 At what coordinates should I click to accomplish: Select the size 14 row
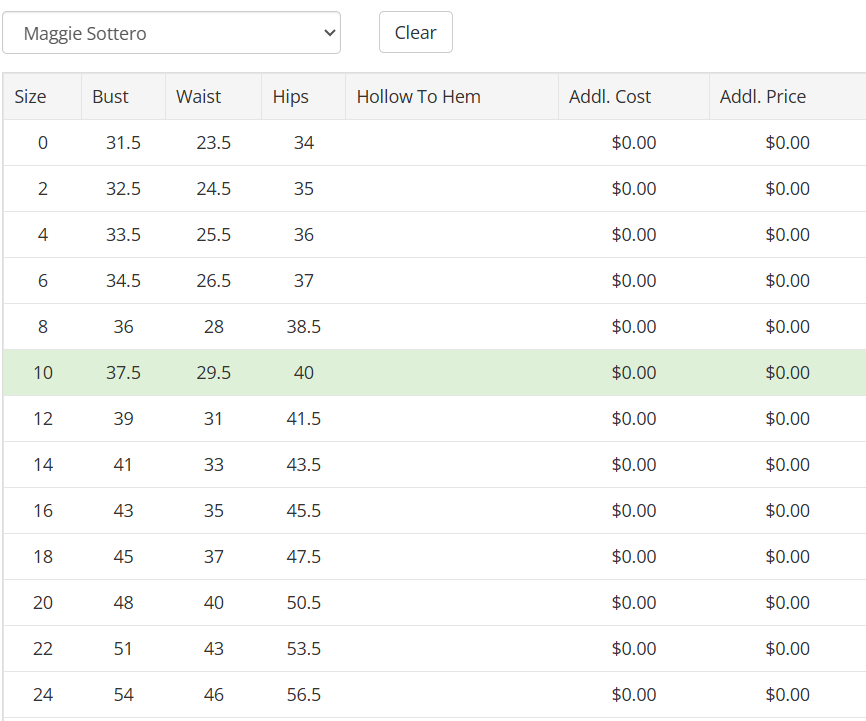click(x=43, y=465)
